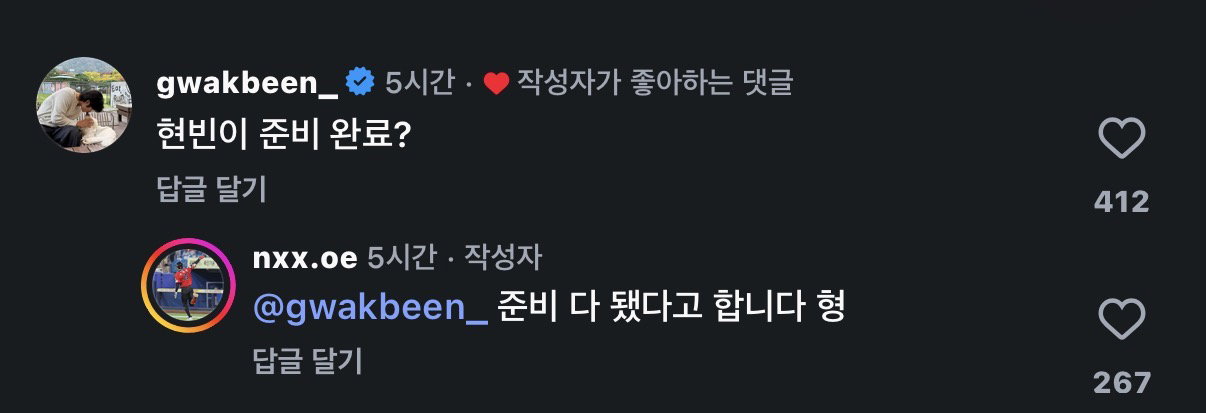Click 답글 달기 under nxx.oe reply
The height and width of the screenshot is (413, 1206).
coord(308,361)
